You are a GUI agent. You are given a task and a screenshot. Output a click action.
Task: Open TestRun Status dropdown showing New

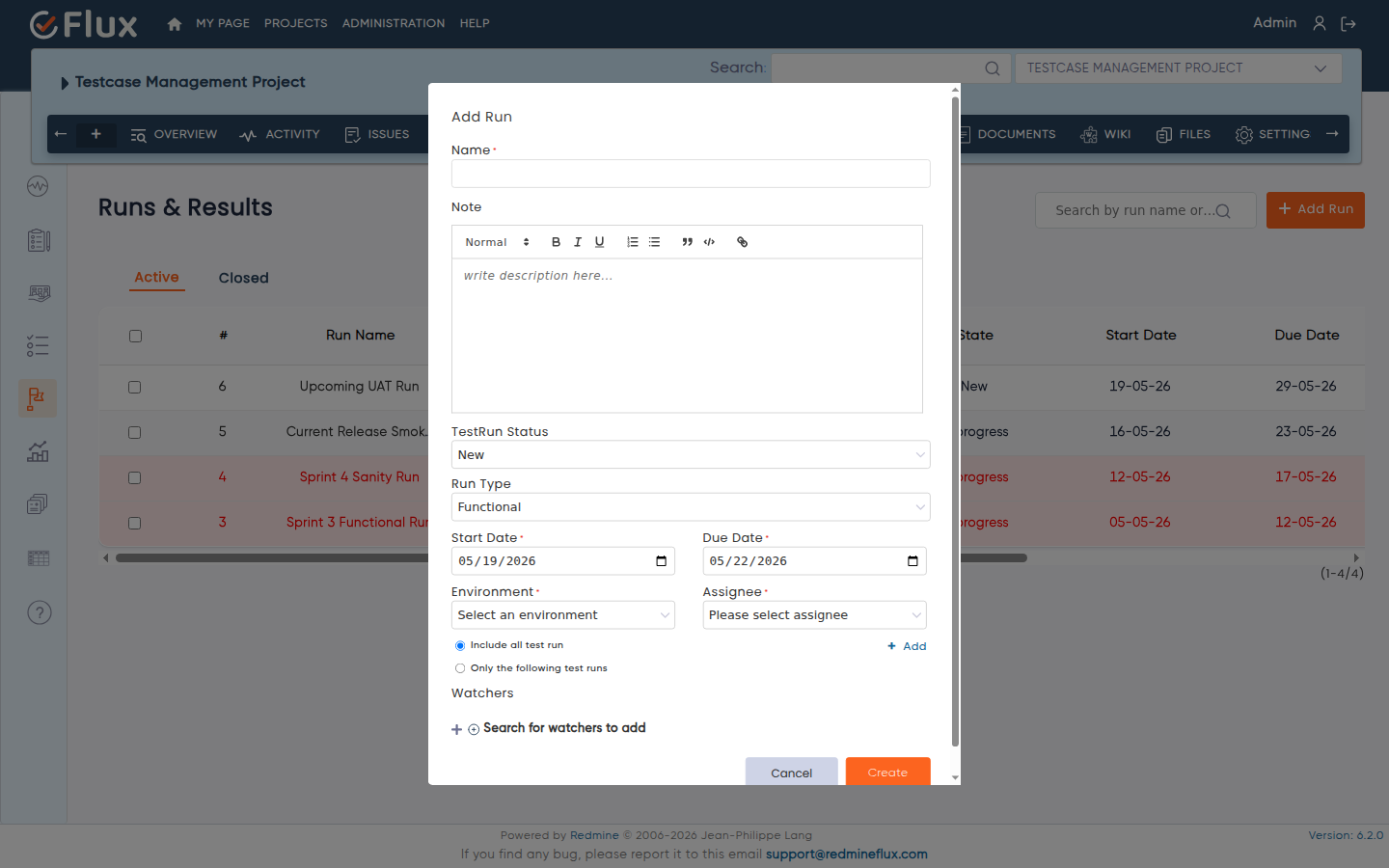(x=691, y=454)
